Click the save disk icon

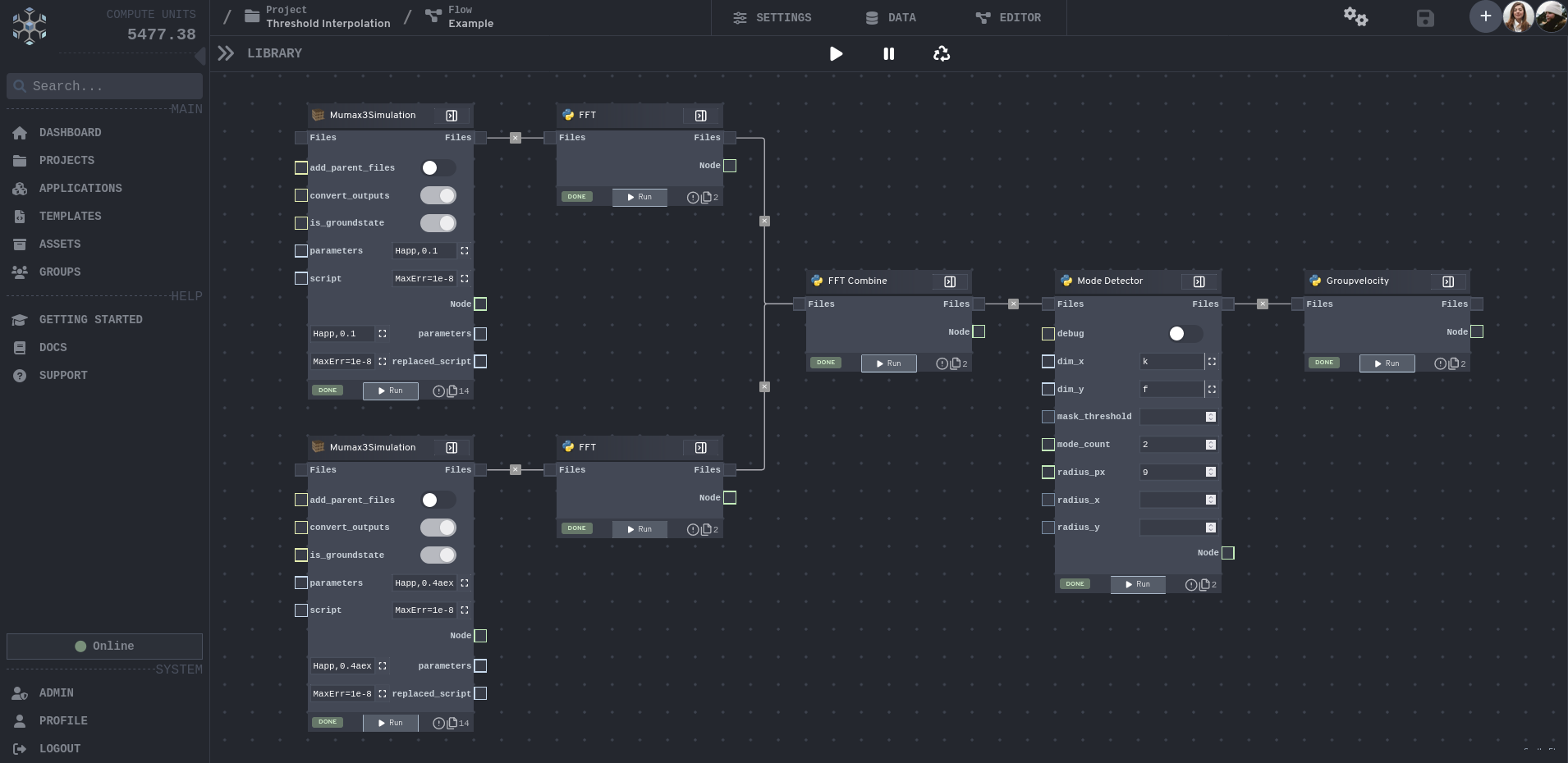pyautogui.click(x=1425, y=18)
